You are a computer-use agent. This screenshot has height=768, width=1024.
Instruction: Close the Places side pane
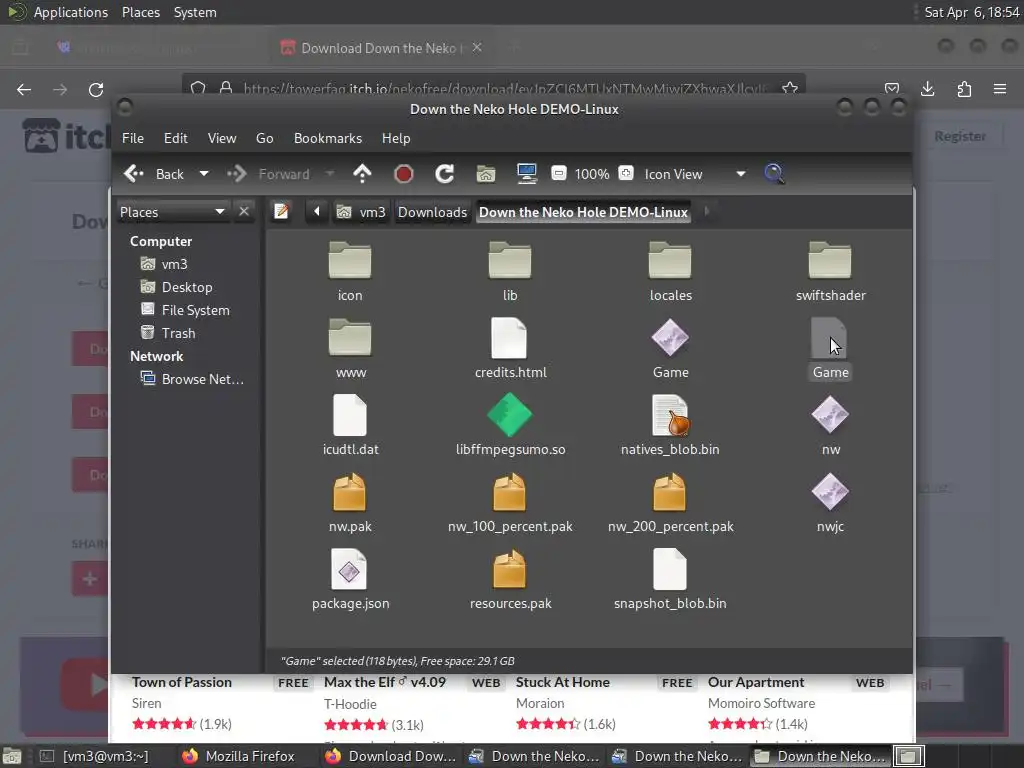point(244,212)
